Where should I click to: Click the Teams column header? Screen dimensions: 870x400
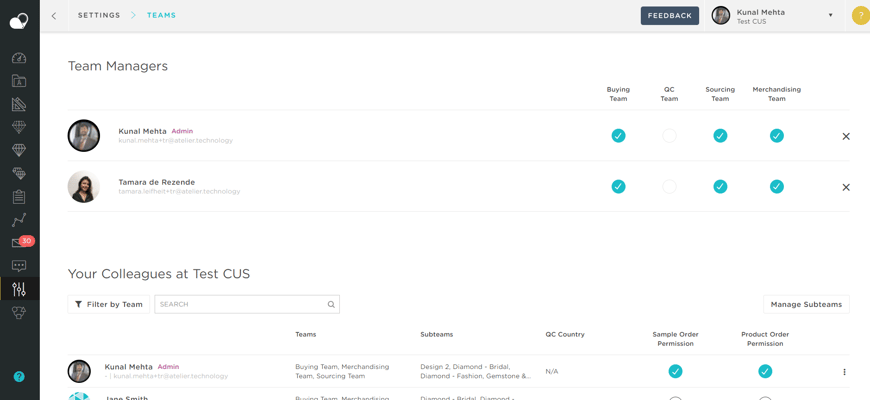click(306, 335)
